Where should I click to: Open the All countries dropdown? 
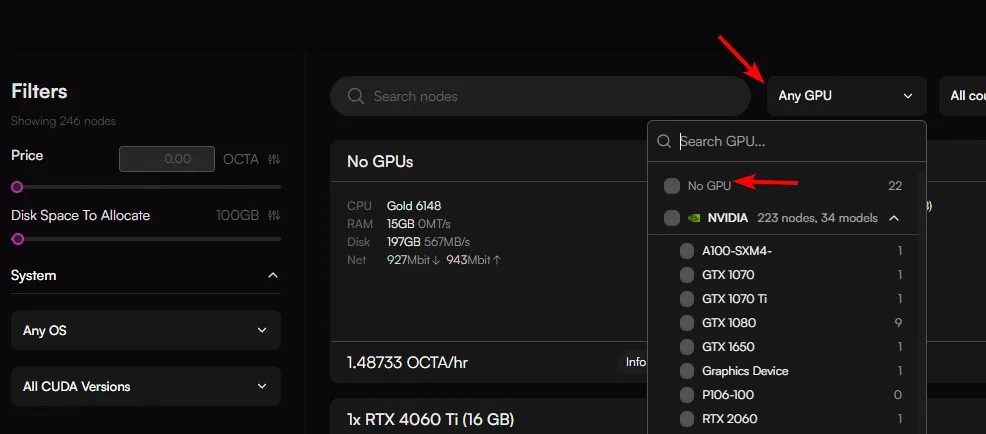(963, 96)
